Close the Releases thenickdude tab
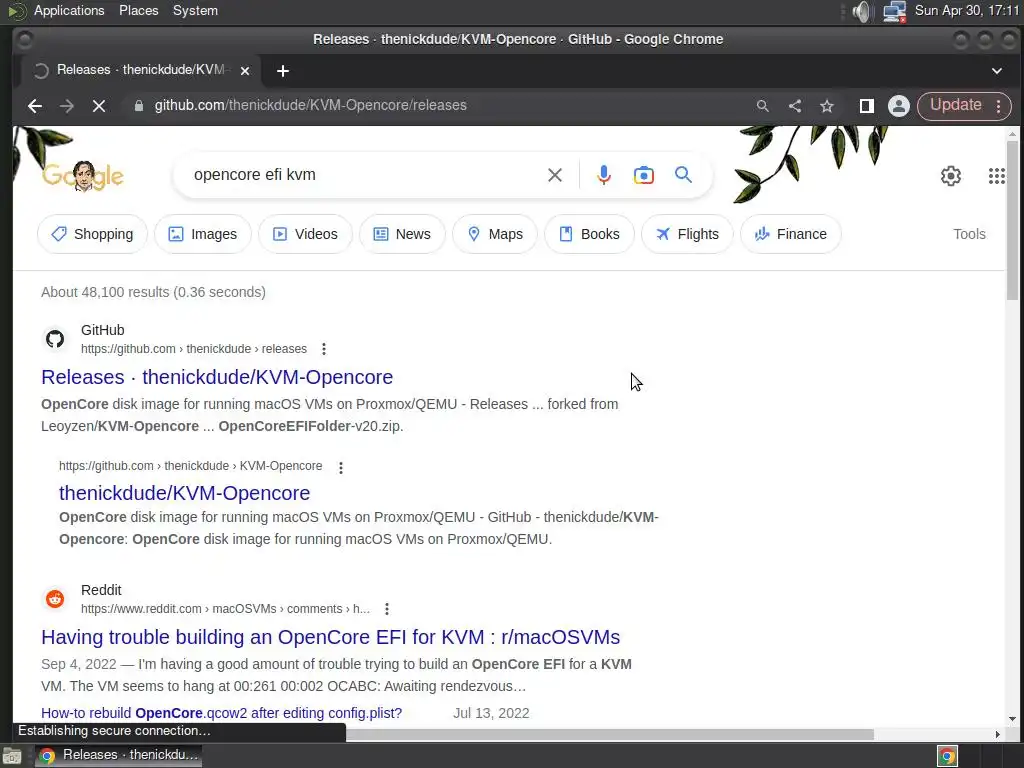Viewport: 1024px width, 768px height. click(x=245, y=71)
